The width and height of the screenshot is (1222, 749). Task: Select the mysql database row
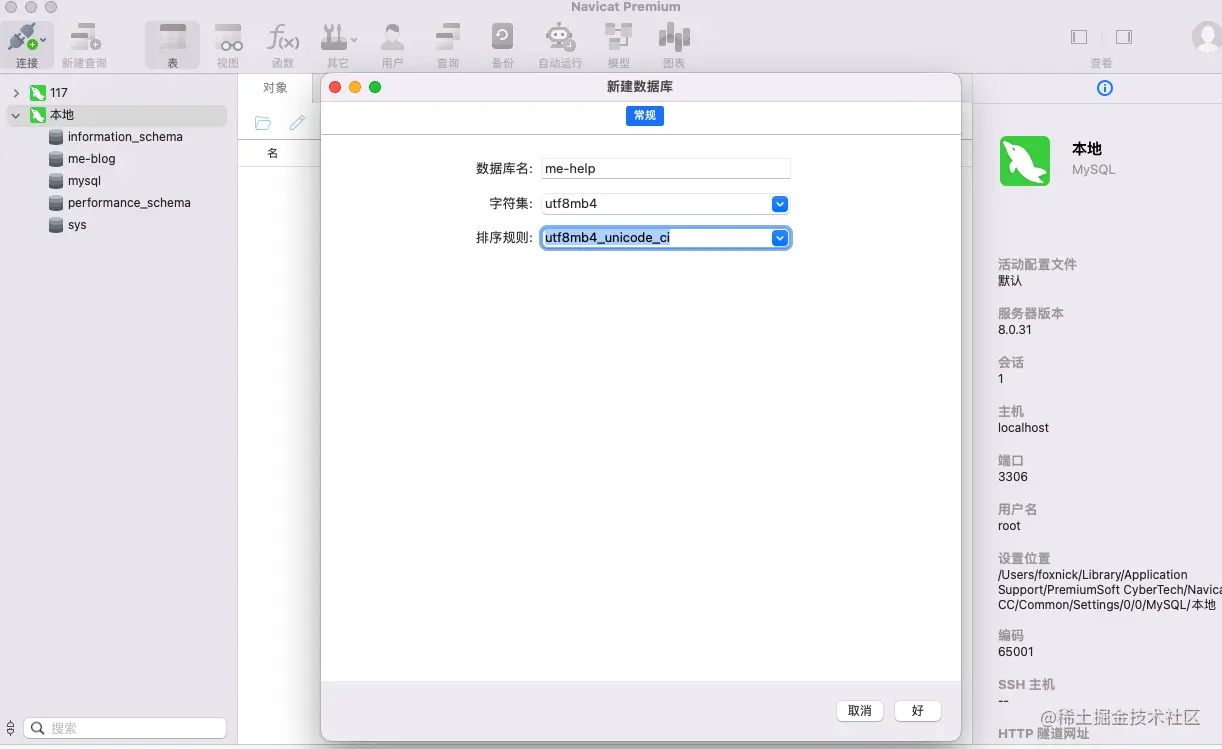[119, 181]
